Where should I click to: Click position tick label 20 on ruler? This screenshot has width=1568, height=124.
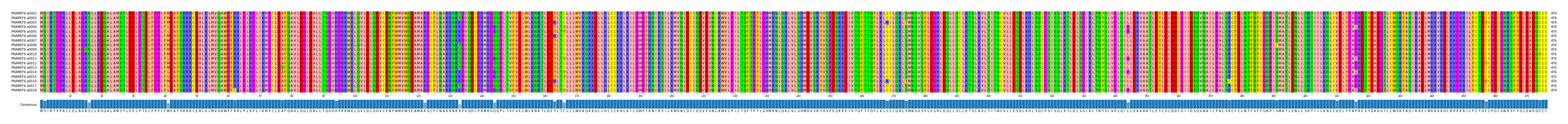[101, 96]
